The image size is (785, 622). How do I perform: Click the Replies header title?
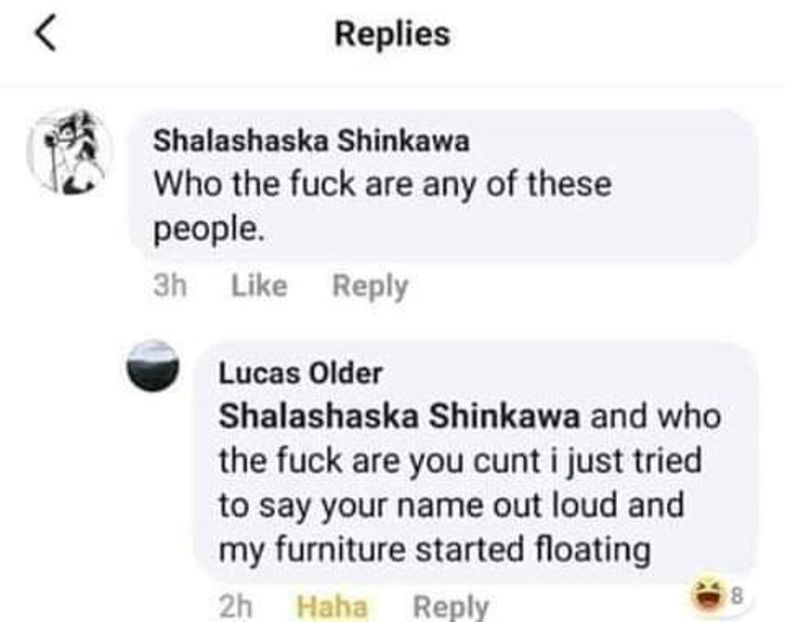click(392, 34)
